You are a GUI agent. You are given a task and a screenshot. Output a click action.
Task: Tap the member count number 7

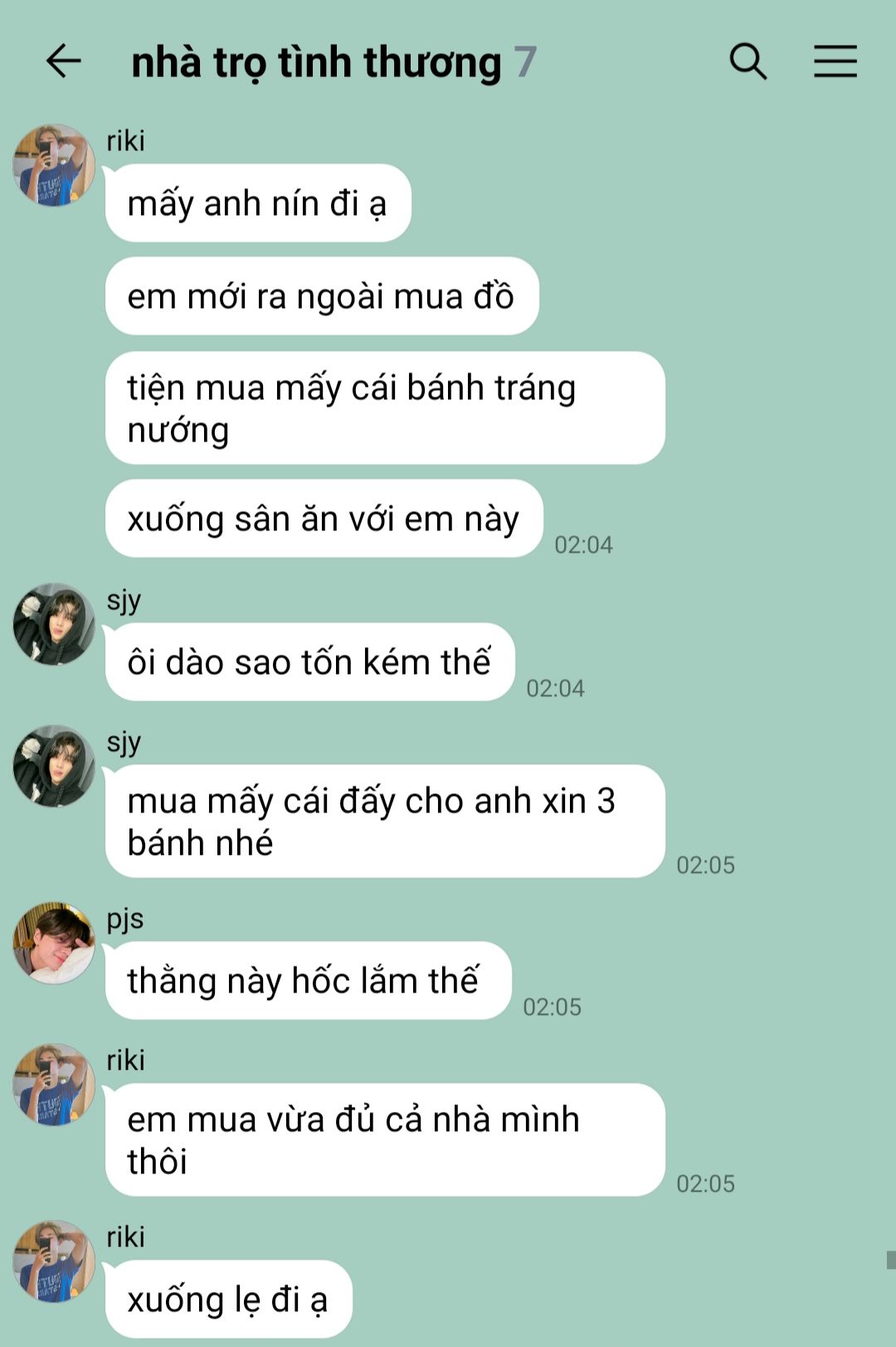525,62
